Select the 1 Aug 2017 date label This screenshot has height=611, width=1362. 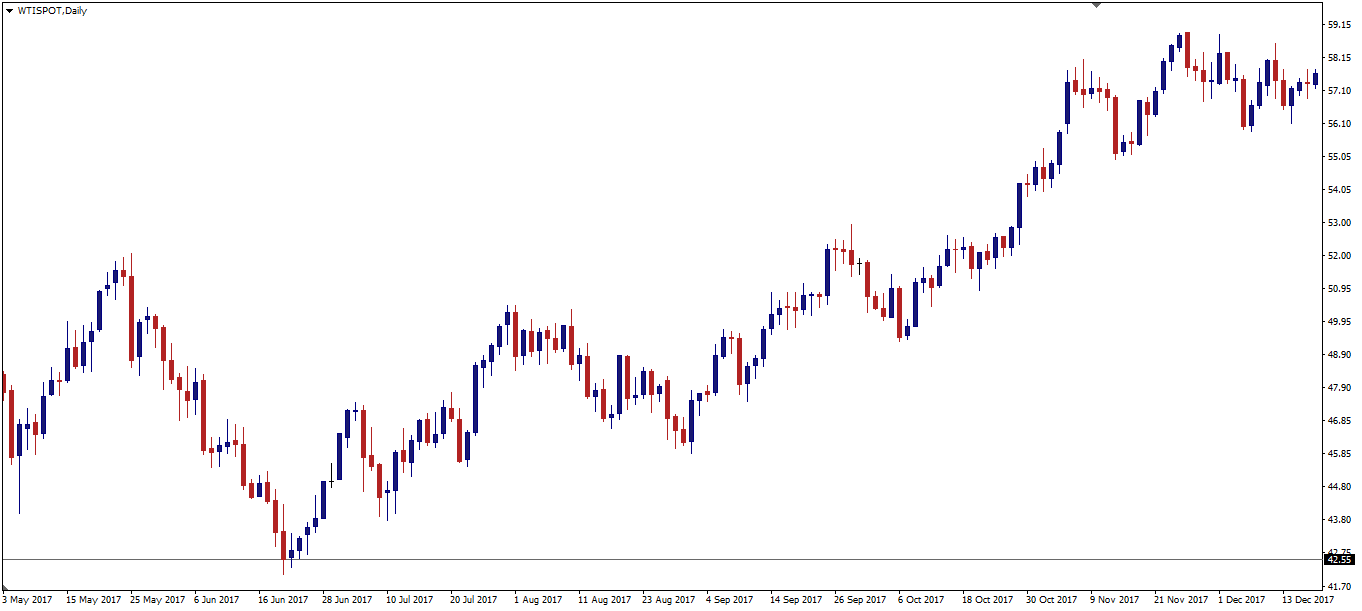pyautogui.click(x=539, y=600)
